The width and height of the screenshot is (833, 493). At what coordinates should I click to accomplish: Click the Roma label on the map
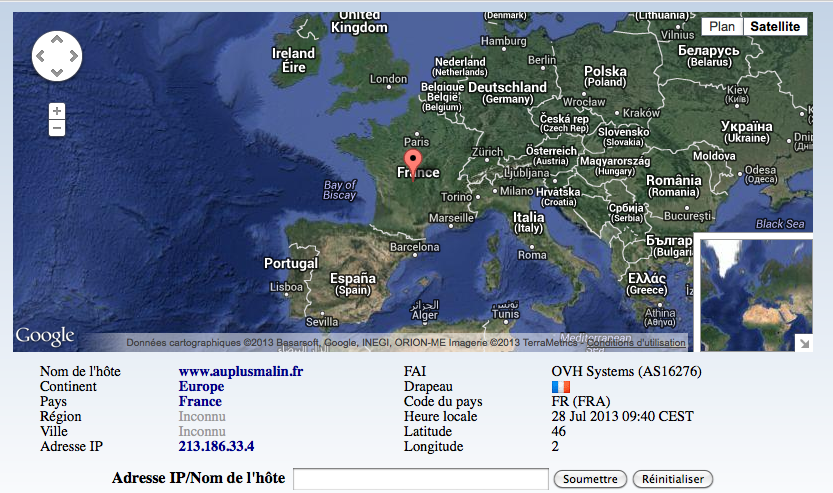coord(532,255)
